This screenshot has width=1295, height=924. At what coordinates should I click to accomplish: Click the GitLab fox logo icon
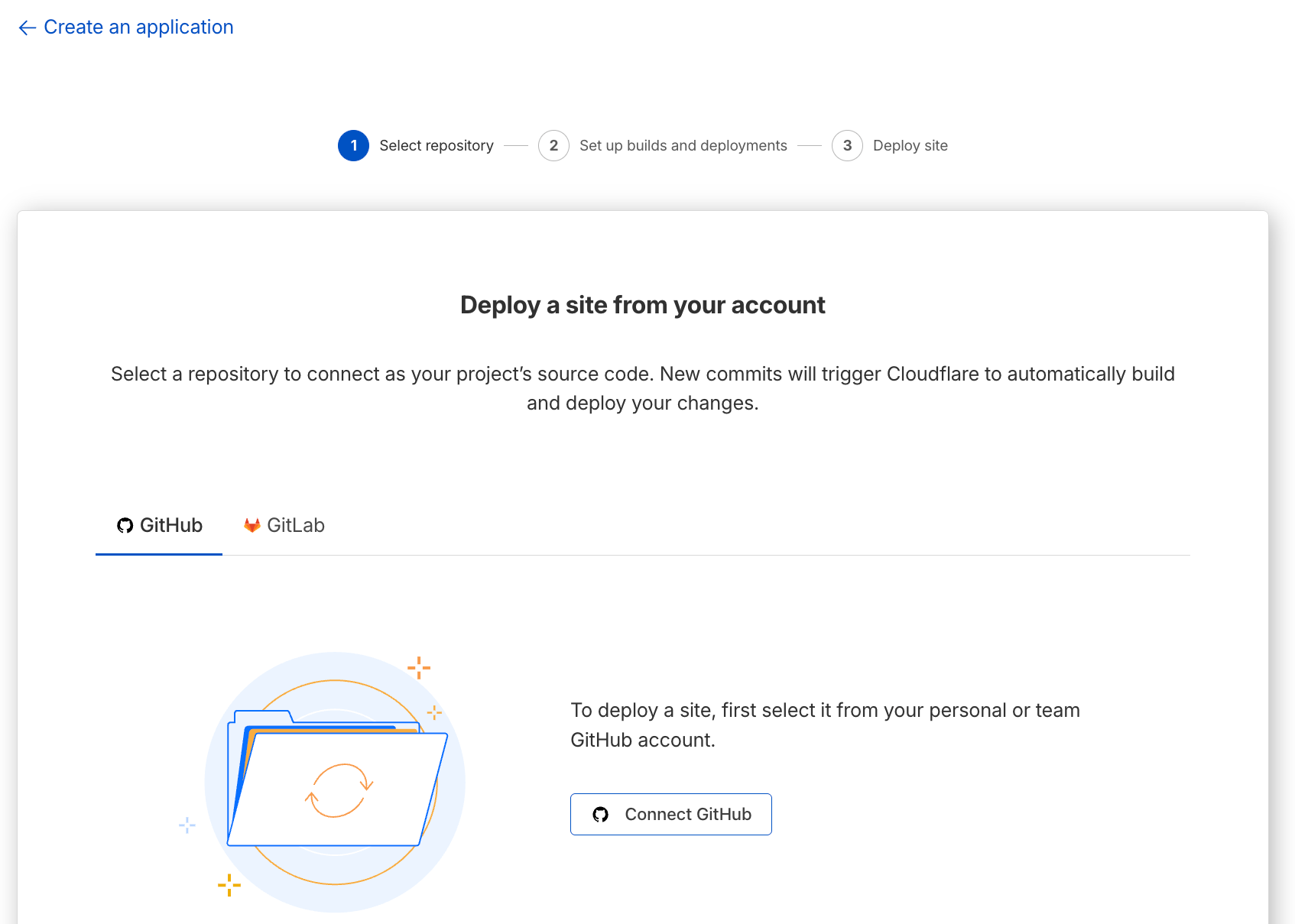[x=252, y=526]
